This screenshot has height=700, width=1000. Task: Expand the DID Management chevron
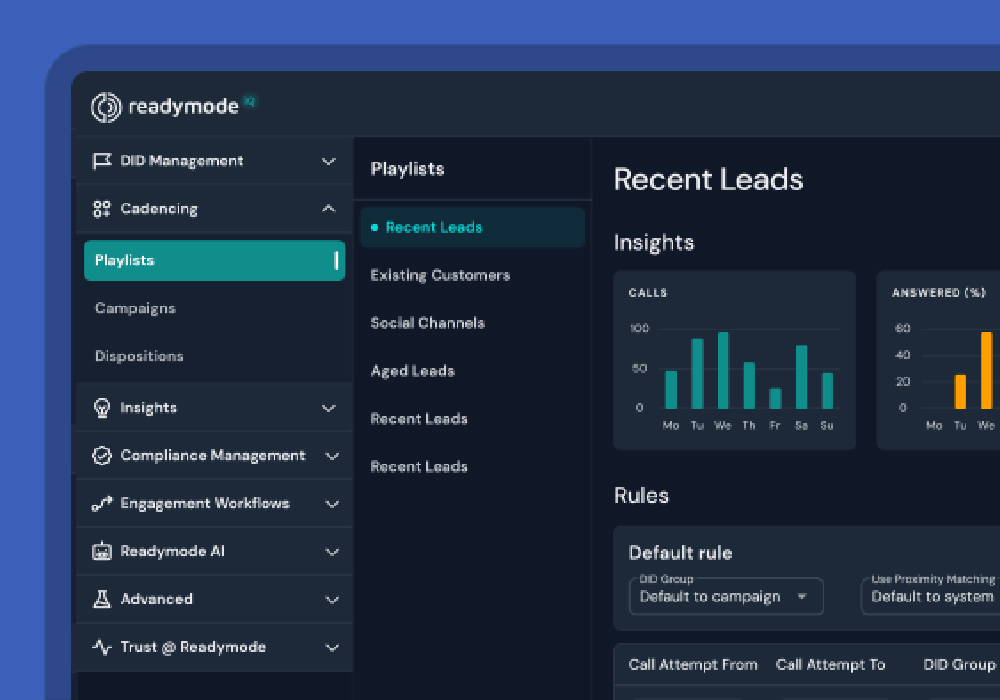coord(328,161)
